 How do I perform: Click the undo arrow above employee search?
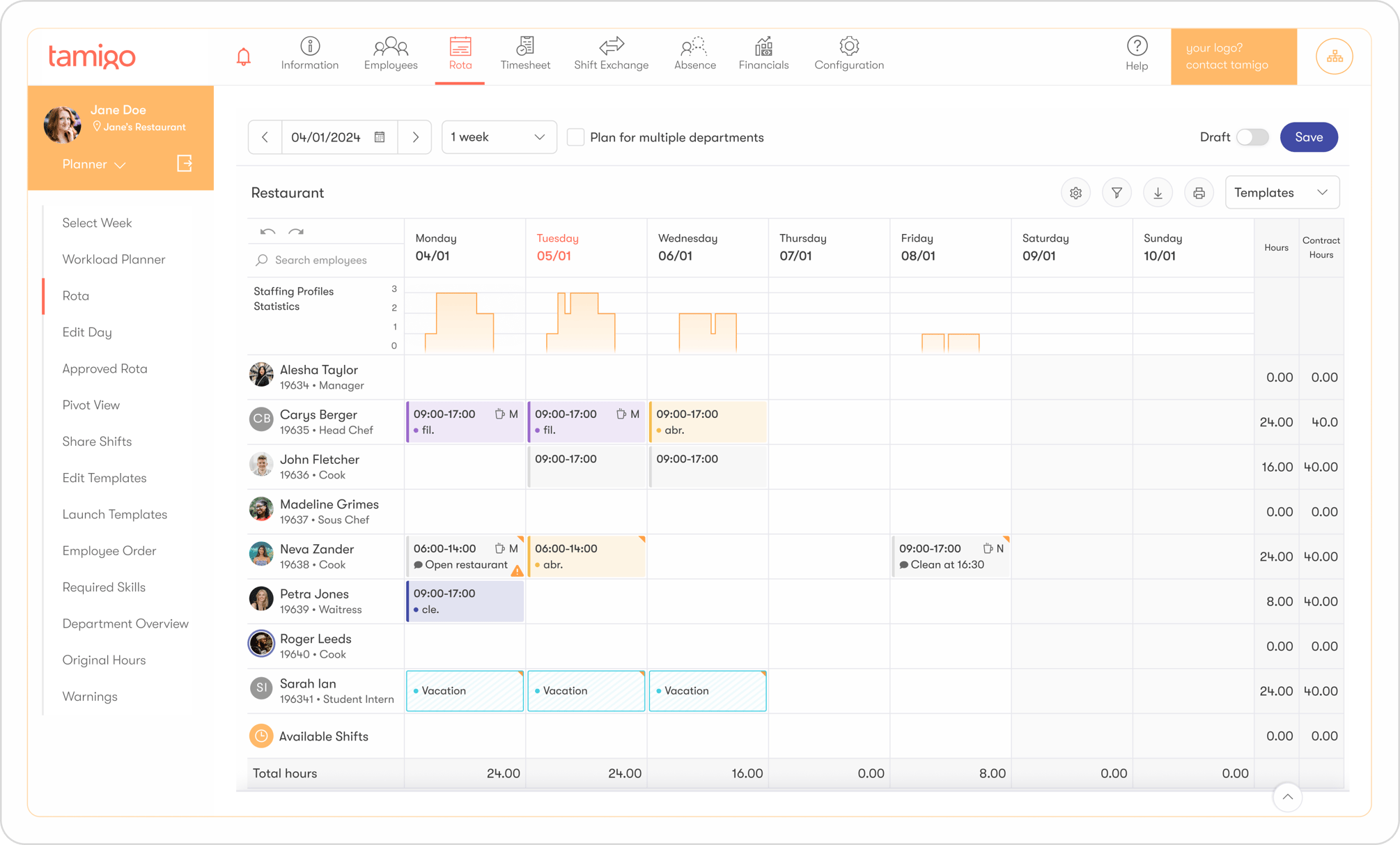click(x=268, y=231)
